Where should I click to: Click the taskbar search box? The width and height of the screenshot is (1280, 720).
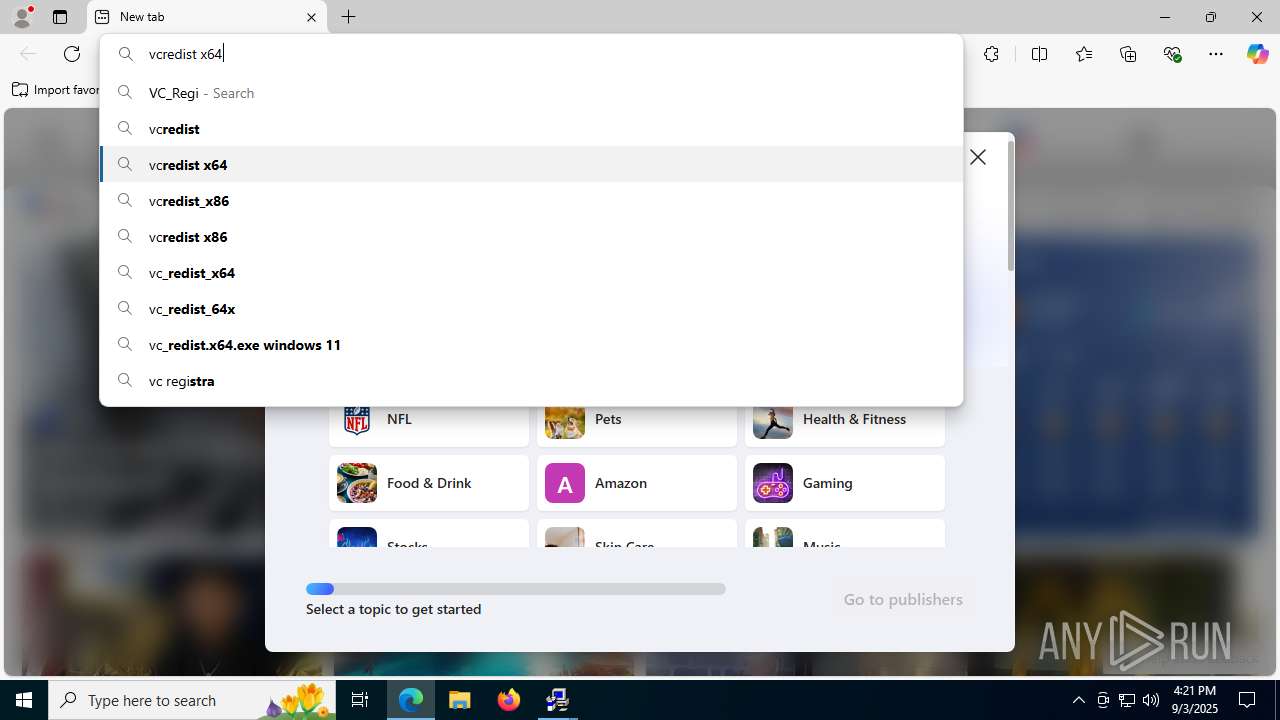[x=192, y=700]
